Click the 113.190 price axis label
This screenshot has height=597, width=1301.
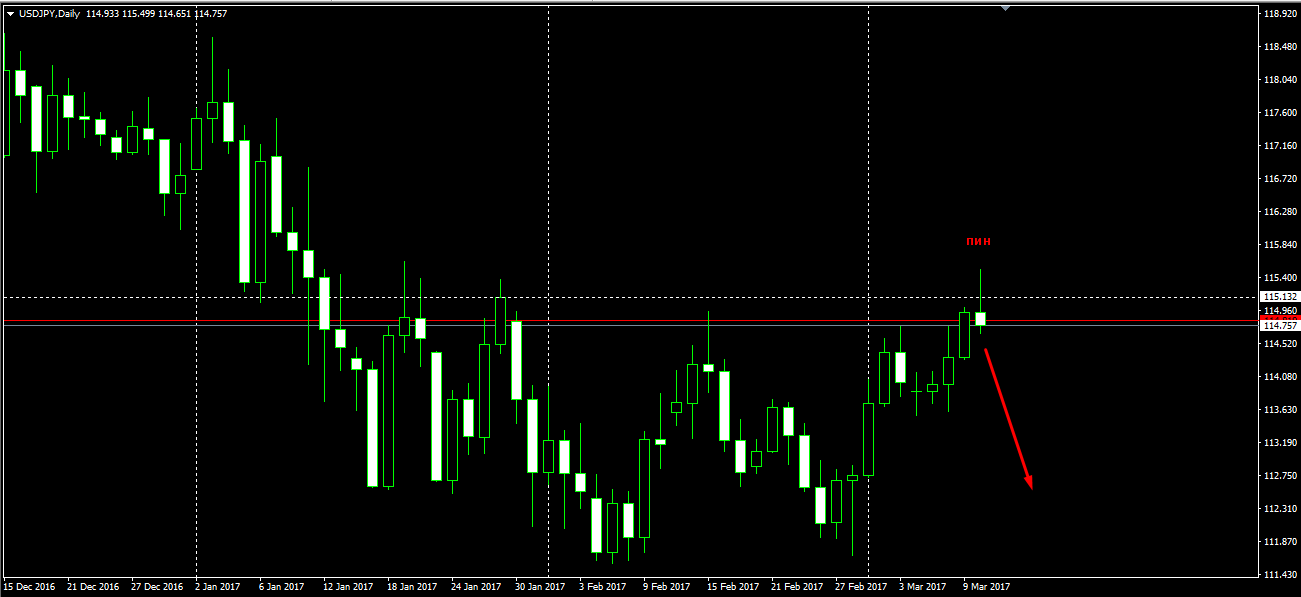[x=1280, y=443]
